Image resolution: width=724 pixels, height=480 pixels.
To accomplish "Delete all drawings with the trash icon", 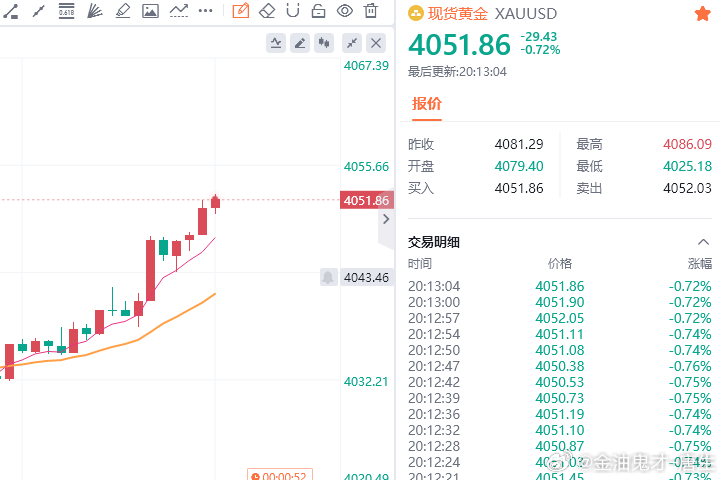I will pyautogui.click(x=371, y=11).
